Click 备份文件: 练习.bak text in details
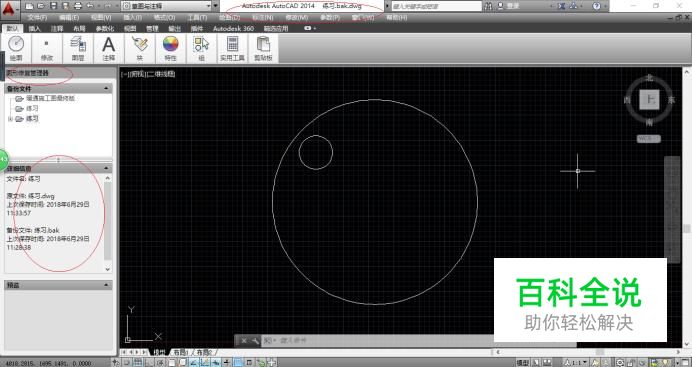 [x=33, y=230]
